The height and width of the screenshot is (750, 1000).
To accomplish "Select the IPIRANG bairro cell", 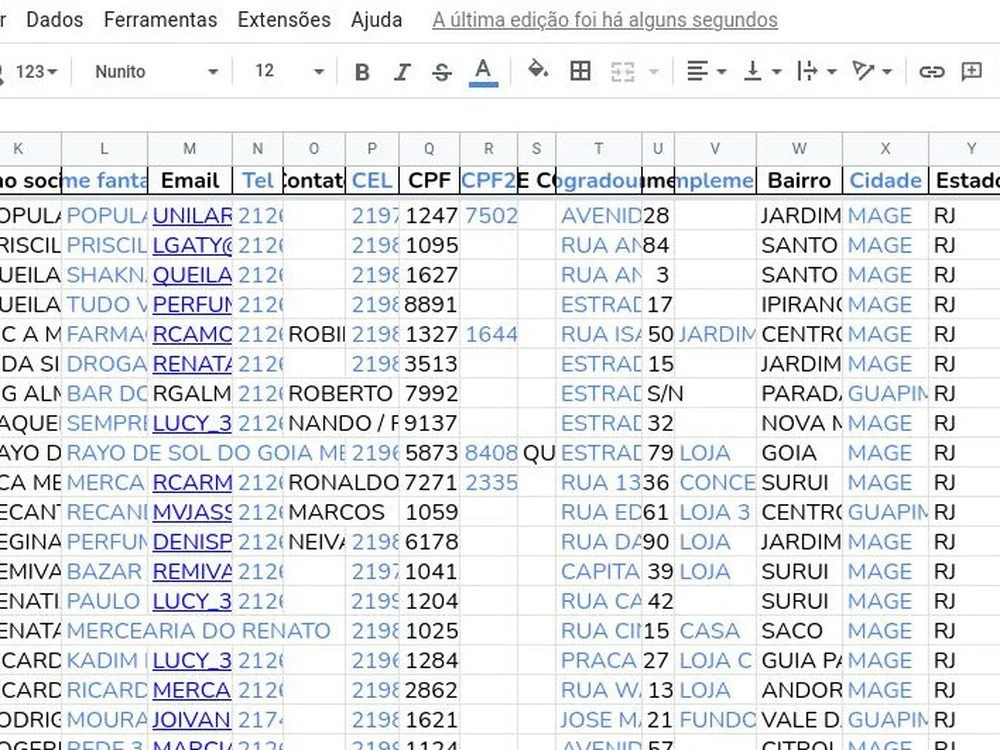I will (799, 305).
